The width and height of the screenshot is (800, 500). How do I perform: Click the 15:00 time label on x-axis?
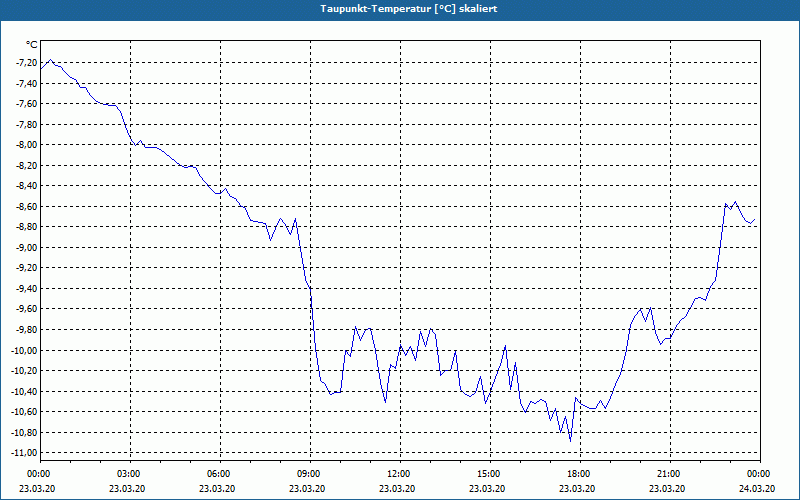(490, 474)
